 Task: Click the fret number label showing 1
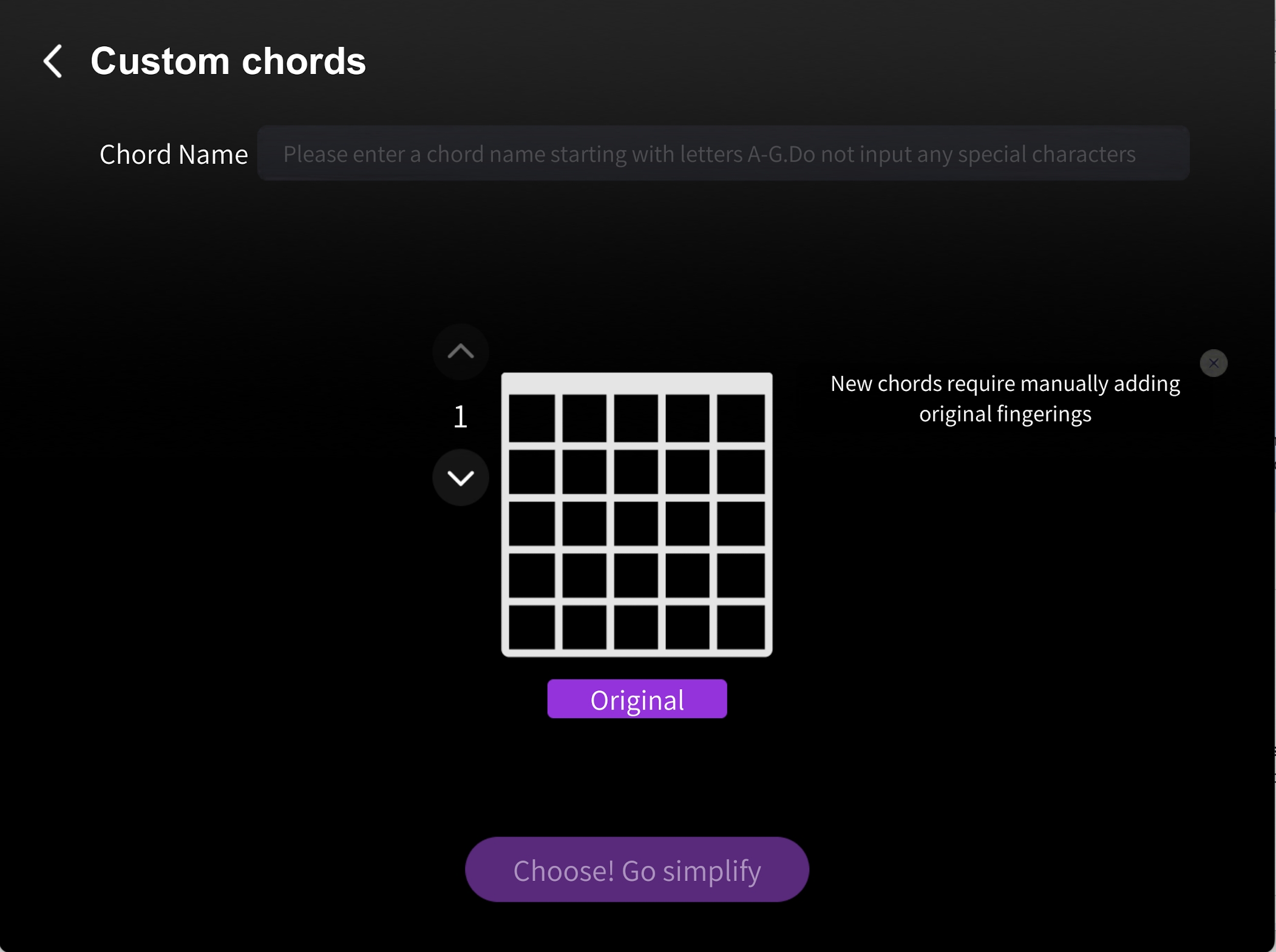tap(460, 415)
